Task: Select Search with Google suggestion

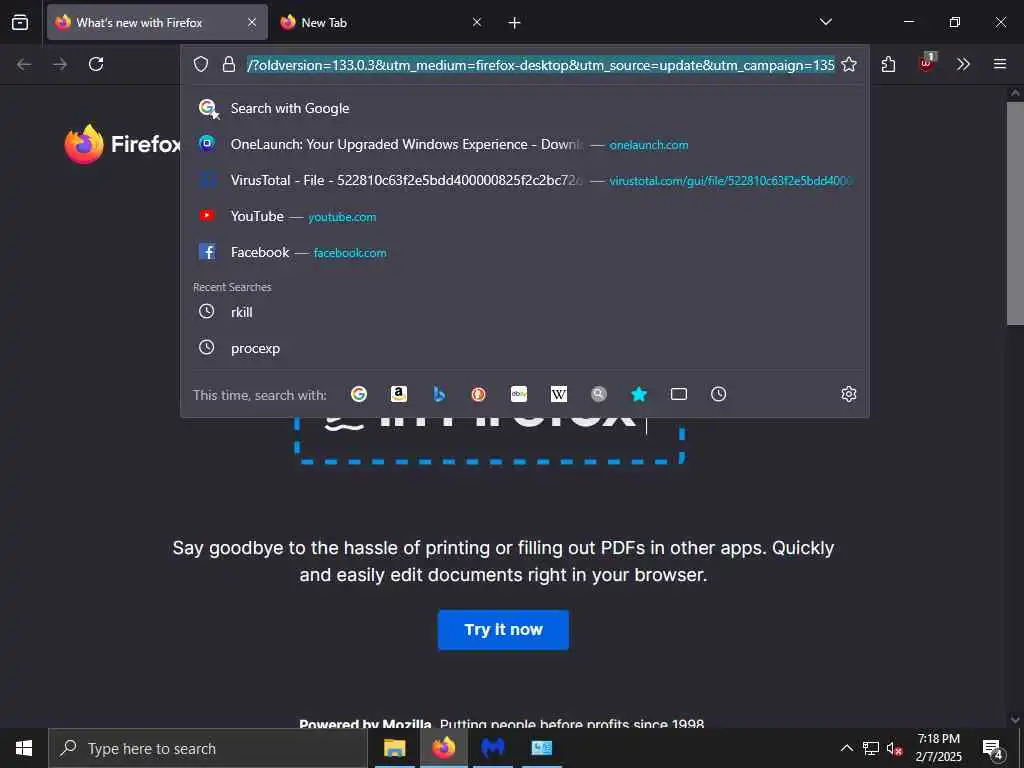Action: (524, 108)
